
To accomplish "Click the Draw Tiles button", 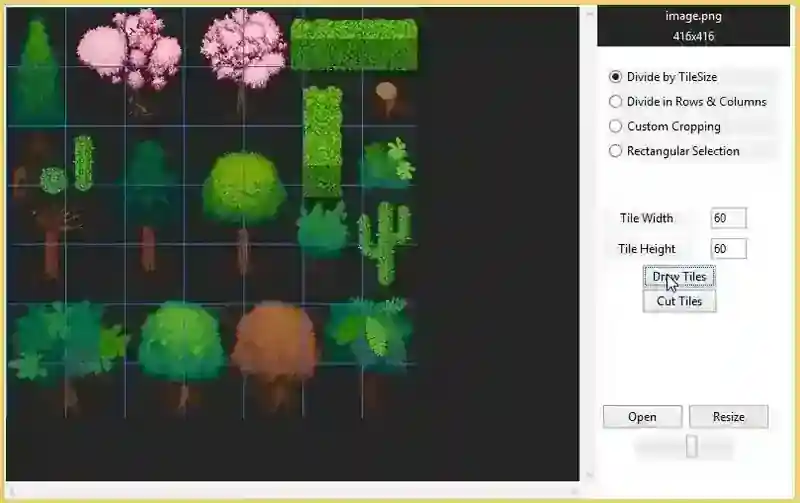I will [x=679, y=277].
